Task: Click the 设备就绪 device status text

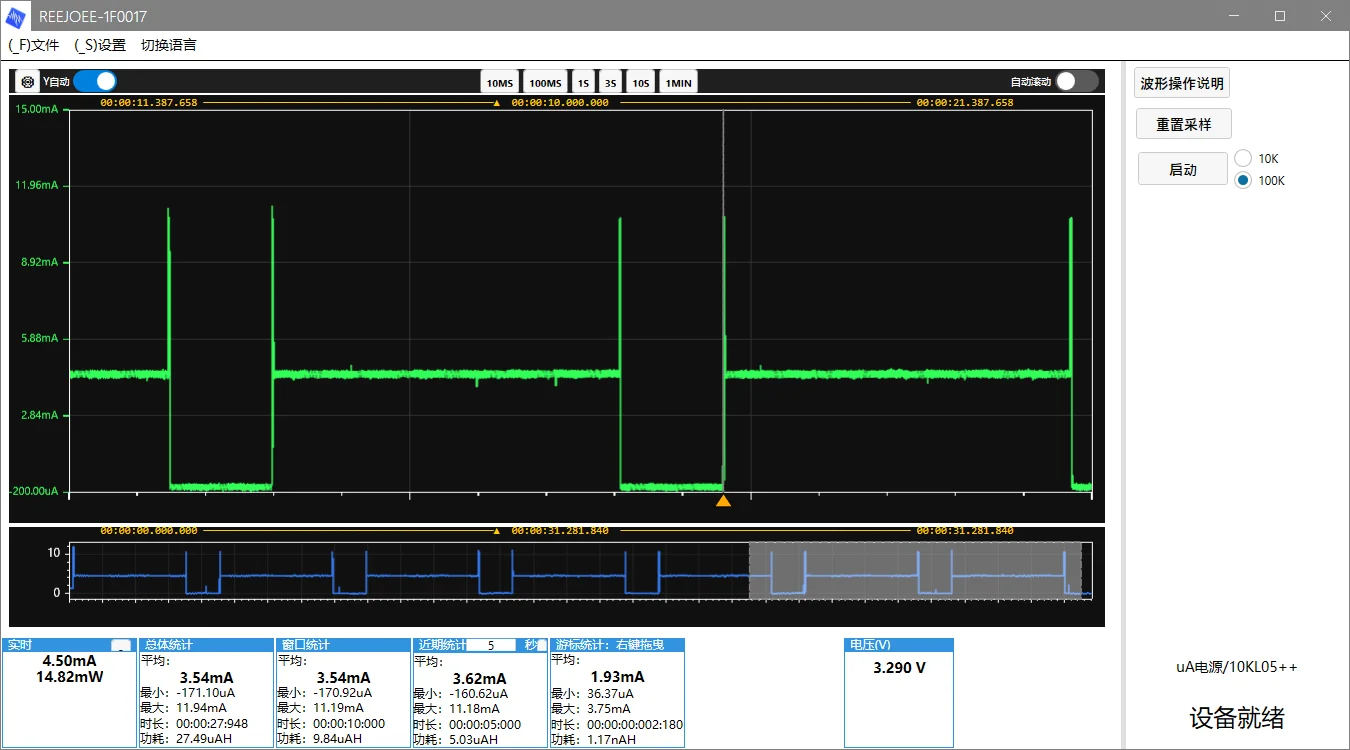Action: point(1237,717)
